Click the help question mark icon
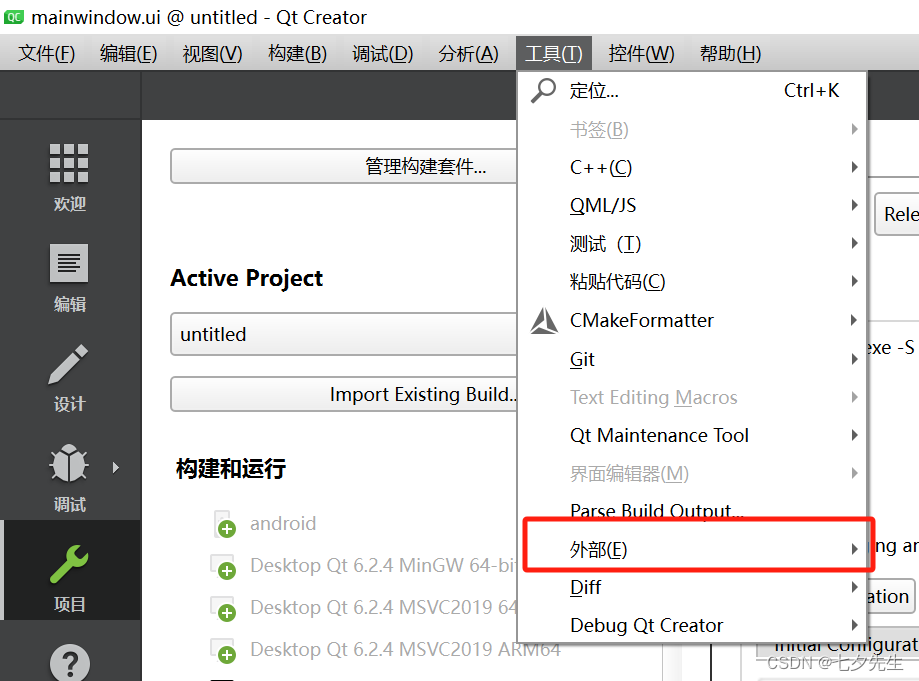The height and width of the screenshot is (681, 919). point(69,660)
